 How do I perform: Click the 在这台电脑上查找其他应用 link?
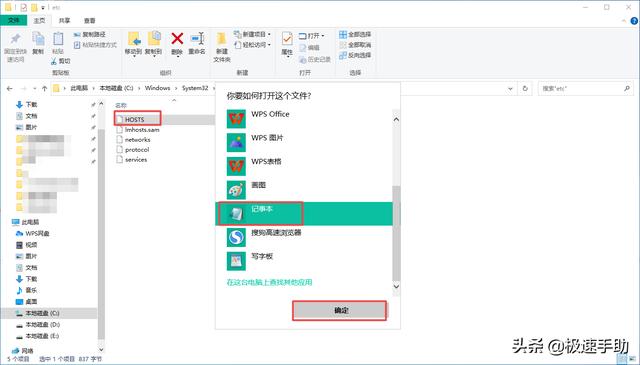coord(269,282)
